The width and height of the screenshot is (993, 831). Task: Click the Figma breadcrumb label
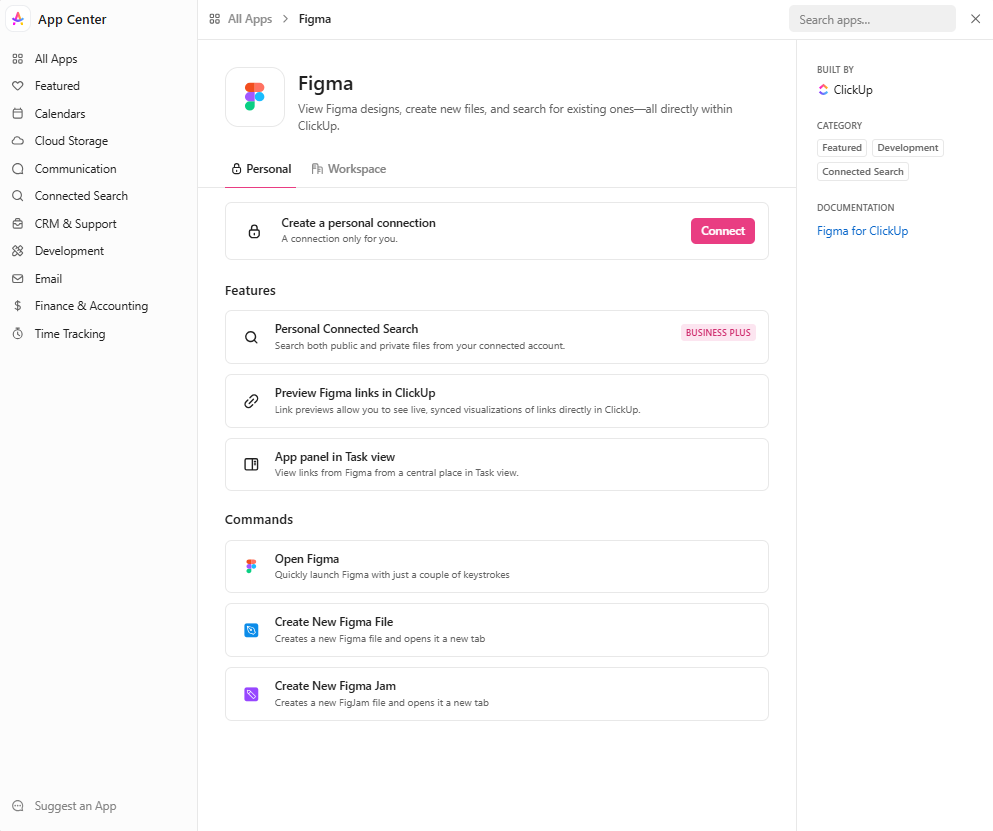[315, 19]
